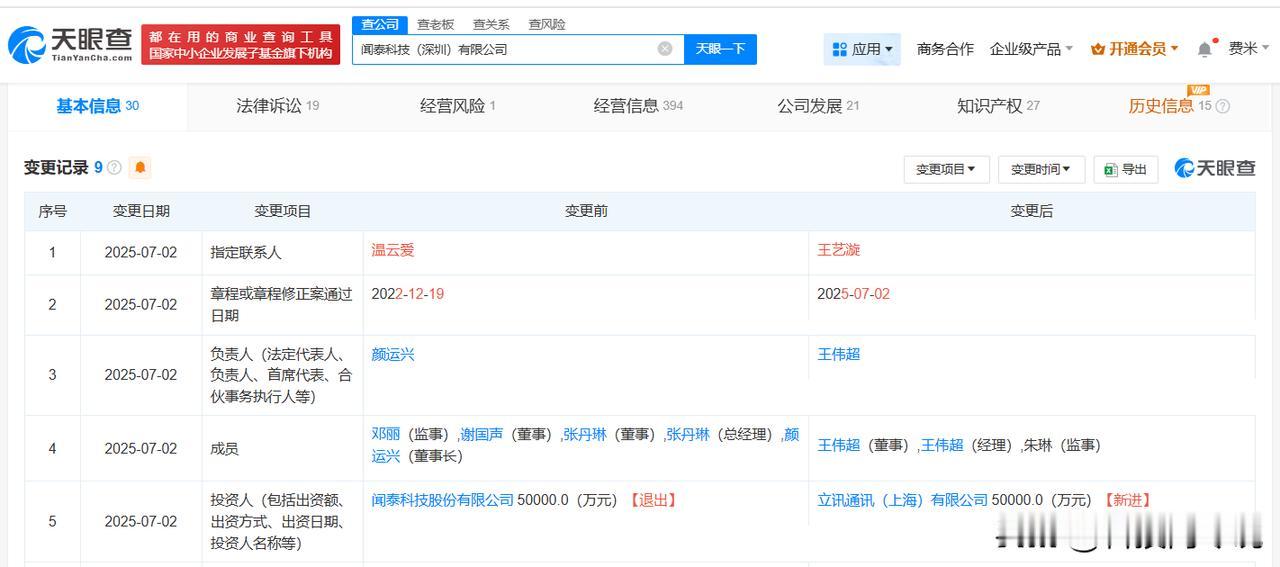Click the help question mark beside 变更记录 9

tap(114, 168)
